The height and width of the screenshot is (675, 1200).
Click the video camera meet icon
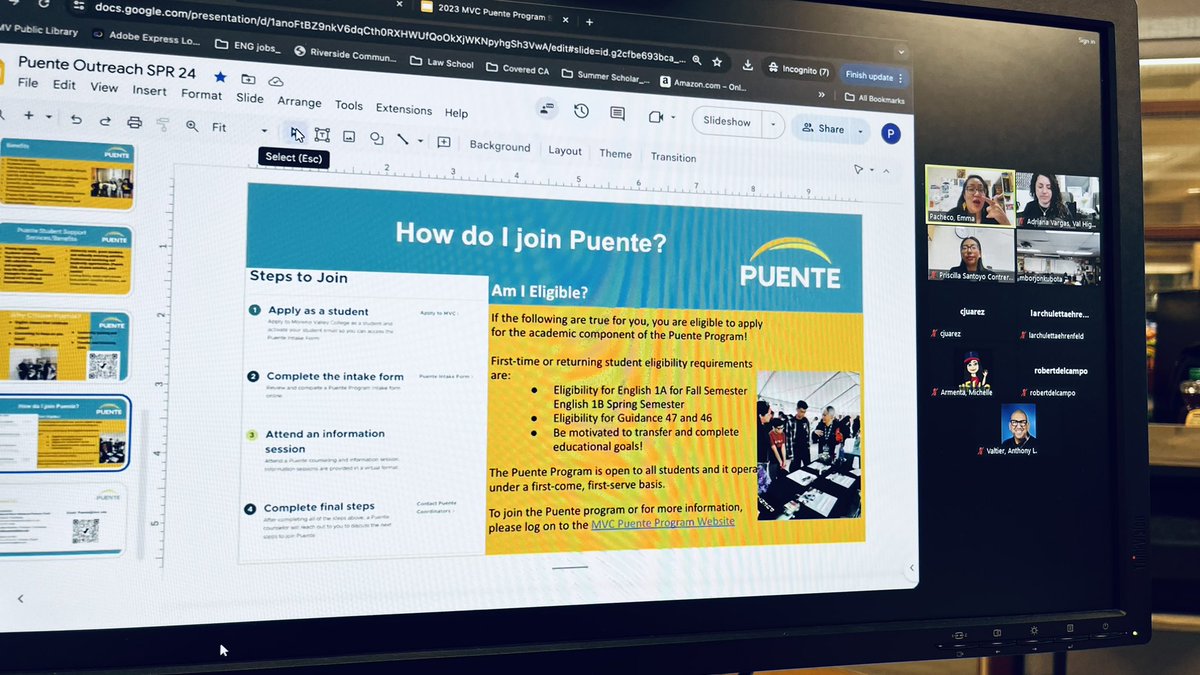656,117
